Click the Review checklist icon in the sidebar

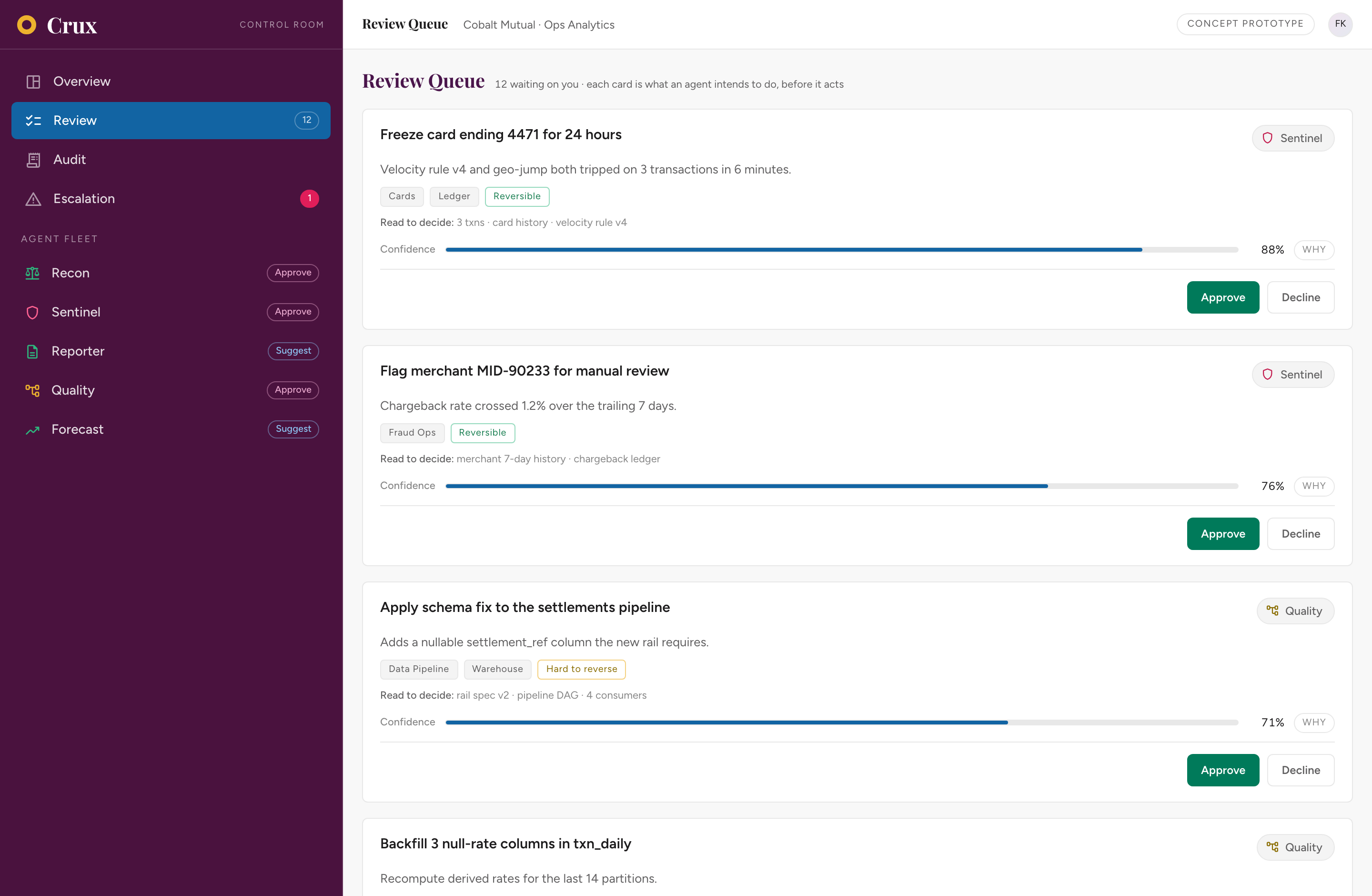coord(33,121)
